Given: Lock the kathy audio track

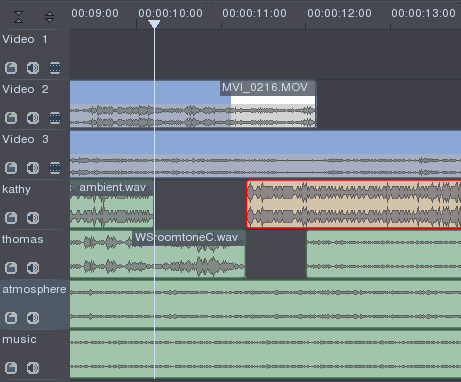Looking at the screenshot, I should (x=11, y=218).
